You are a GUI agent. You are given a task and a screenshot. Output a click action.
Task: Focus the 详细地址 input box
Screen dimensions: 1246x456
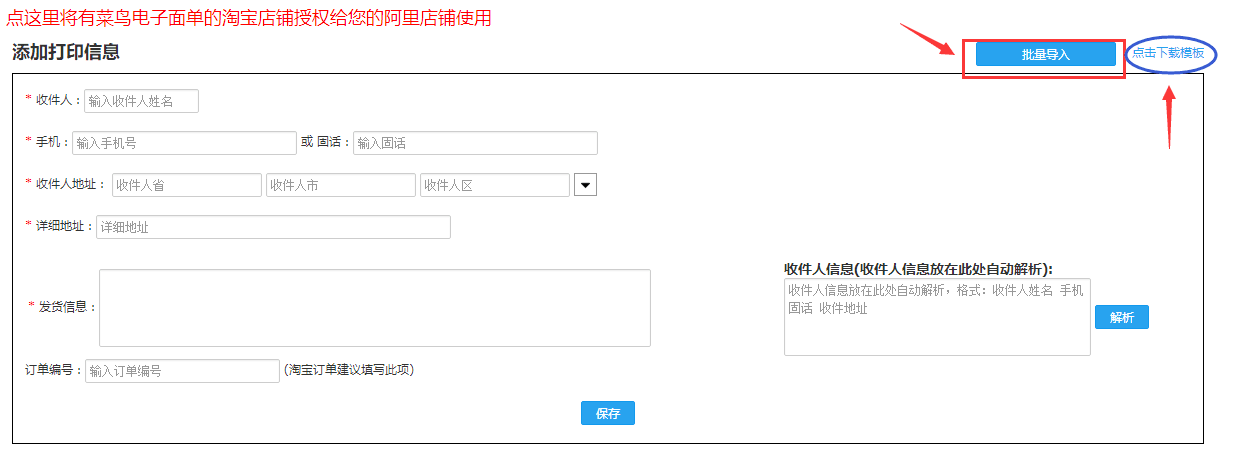click(x=273, y=227)
